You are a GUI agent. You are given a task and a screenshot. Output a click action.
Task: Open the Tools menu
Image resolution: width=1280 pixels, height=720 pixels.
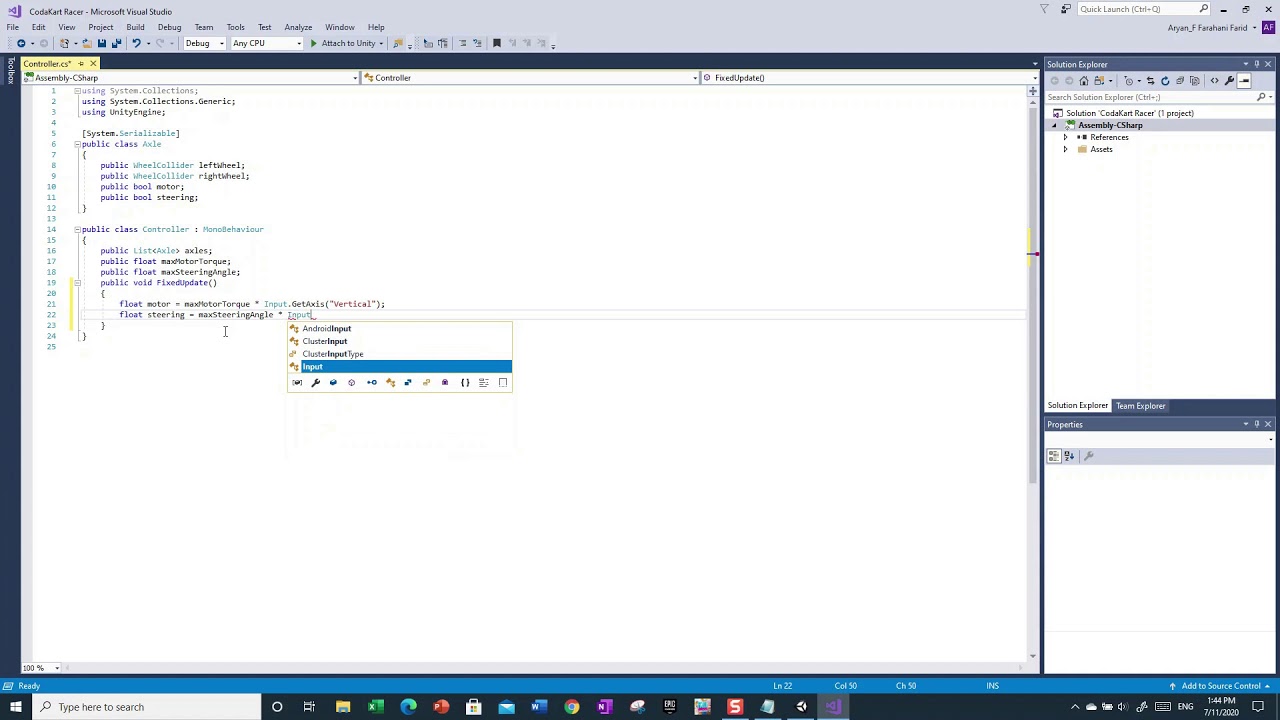pyautogui.click(x=235, y=27)
